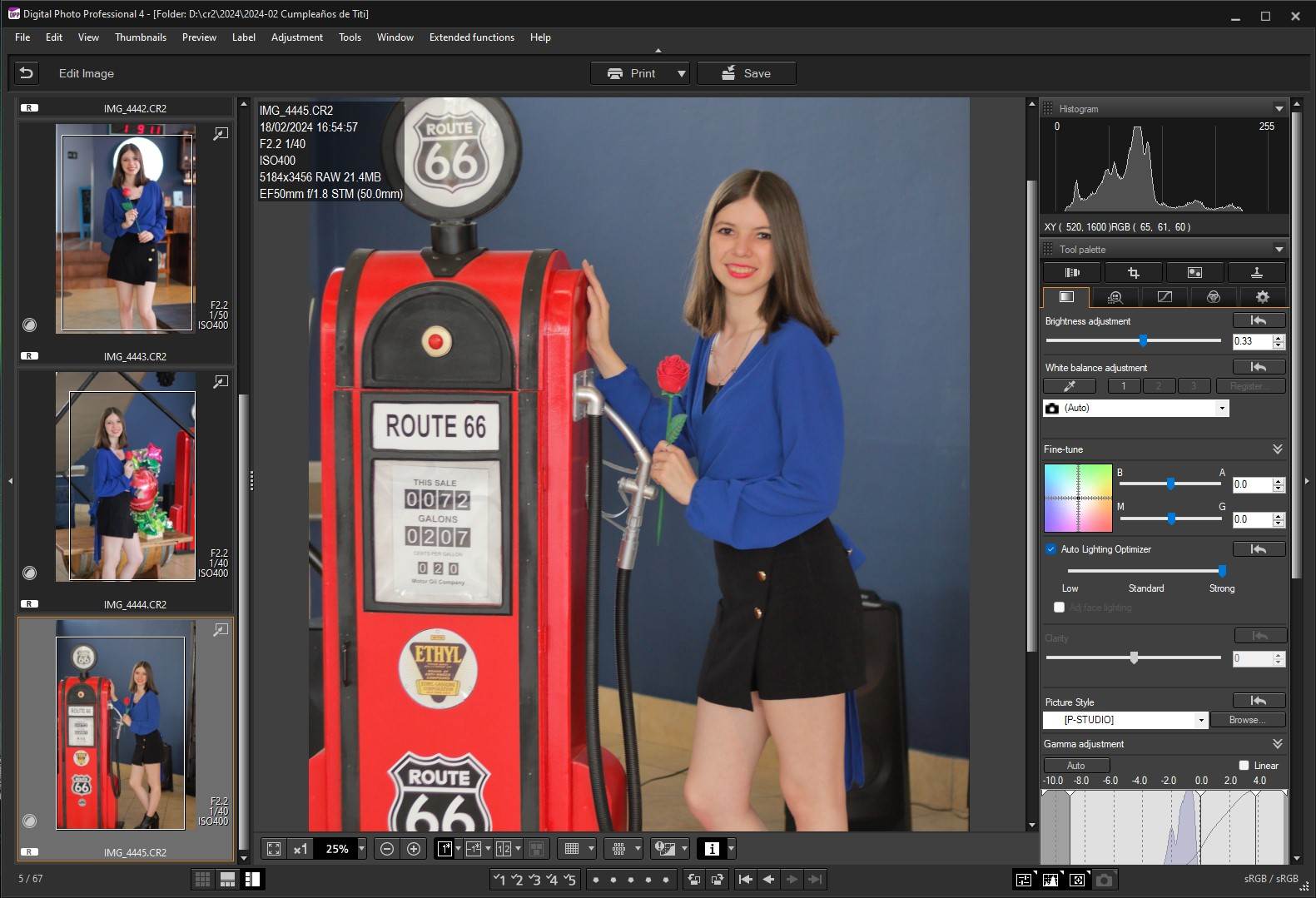The image size is (1316, 898).
Task: Toggle the AF points display
Action: [x=618, y=849]
